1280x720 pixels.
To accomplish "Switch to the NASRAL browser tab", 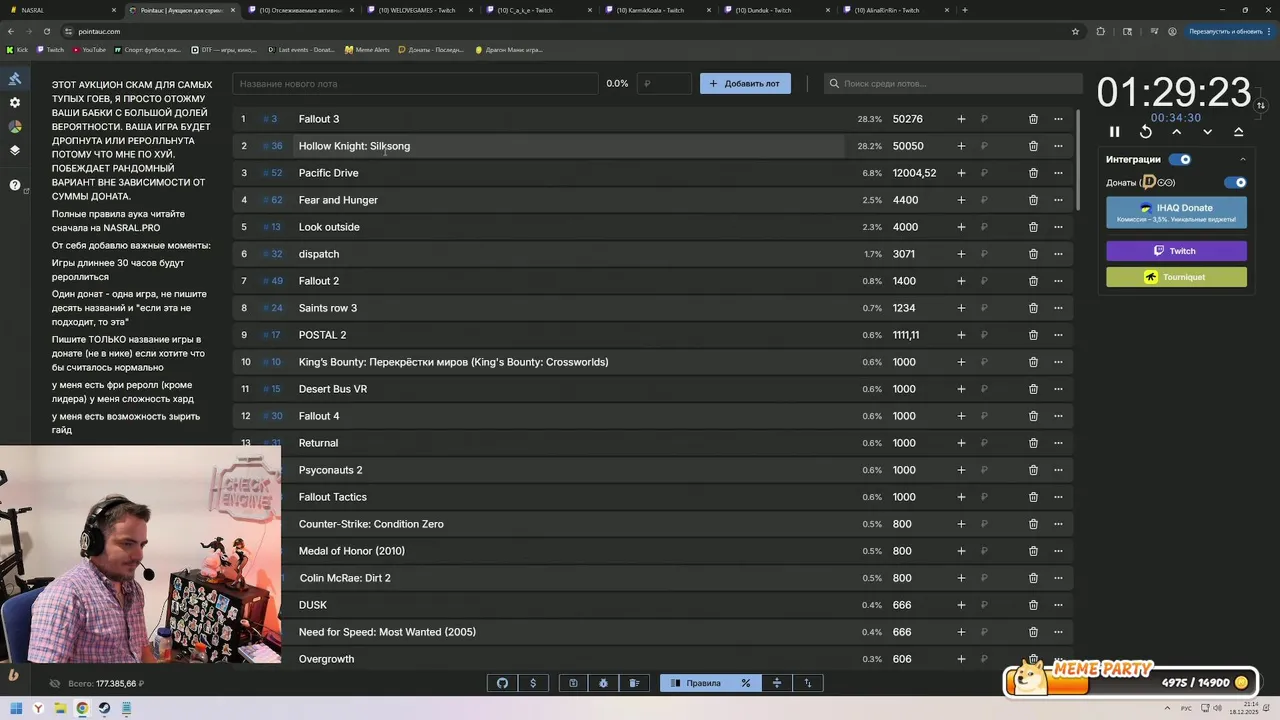I will pos(60,10).
